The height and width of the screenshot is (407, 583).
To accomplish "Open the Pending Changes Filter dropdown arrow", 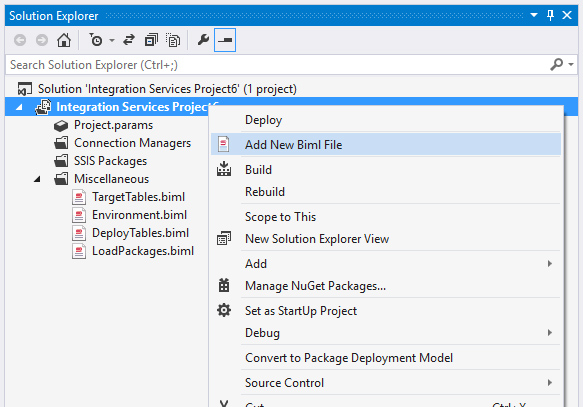I will click(x=112, y=40).
